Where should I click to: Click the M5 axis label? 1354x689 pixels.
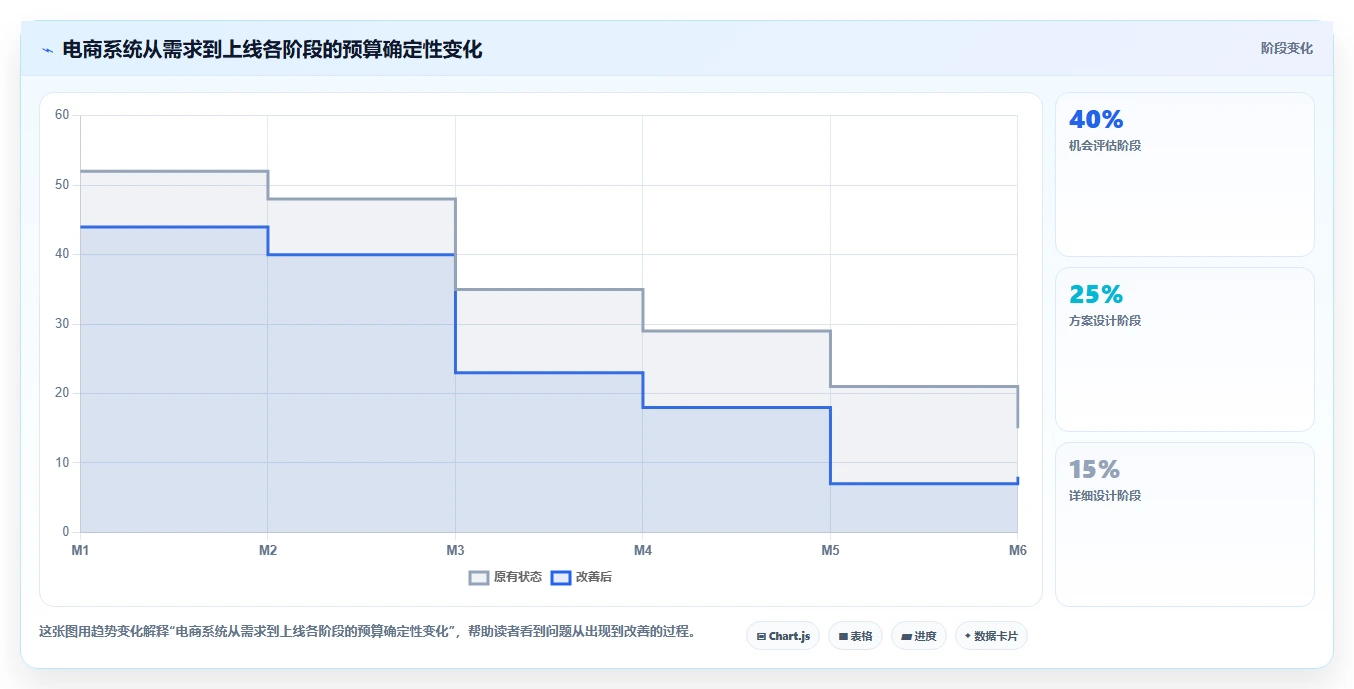coord(830,550)
